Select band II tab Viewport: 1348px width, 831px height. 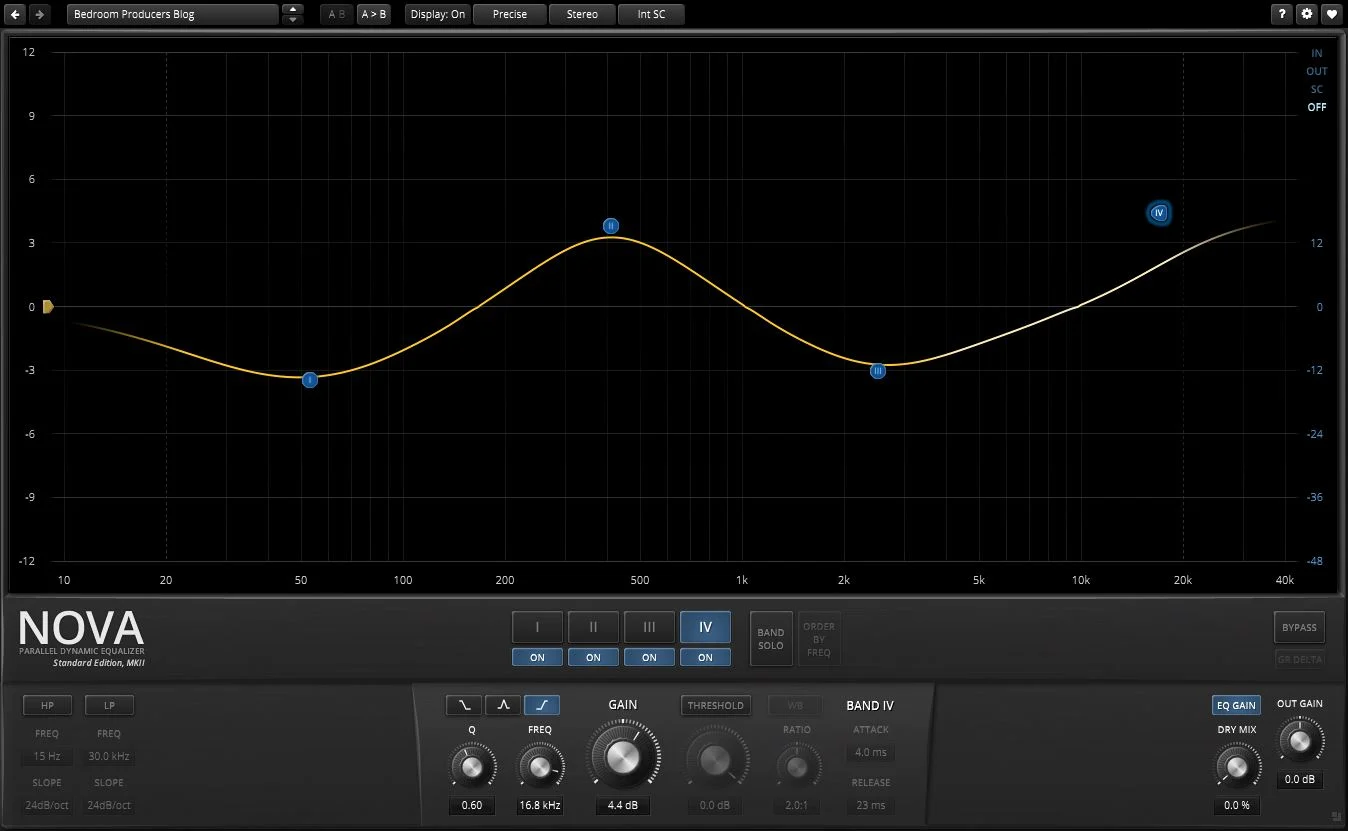click(593, 627)
